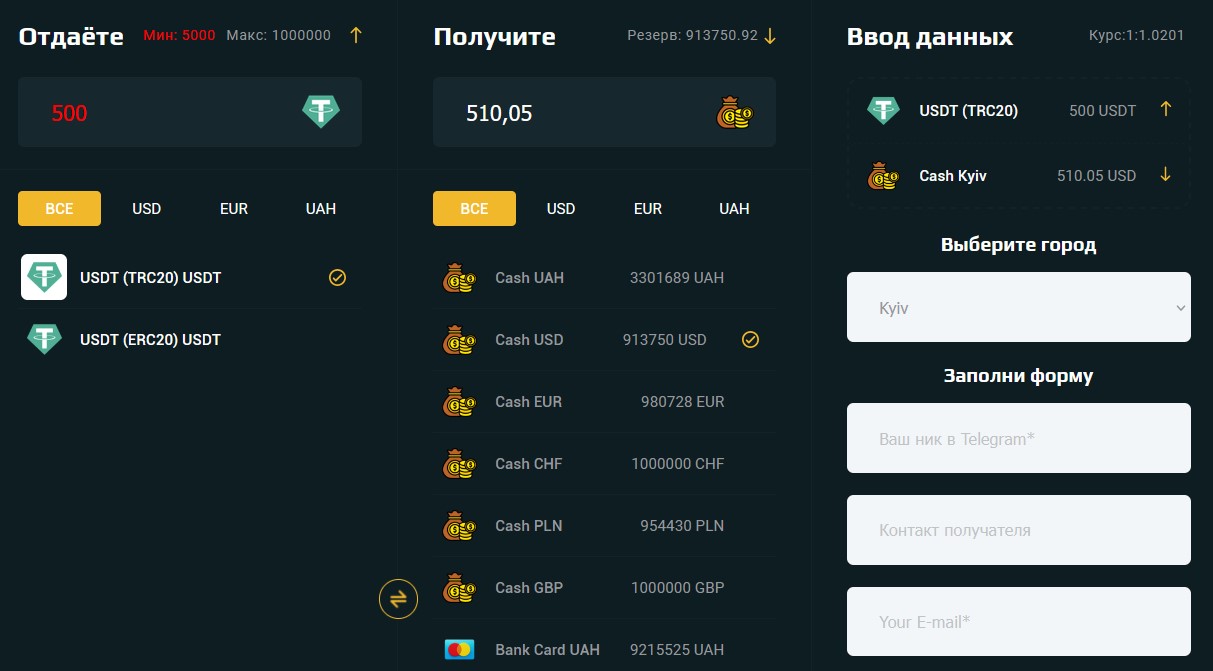1213x671 pixels.
Task: Pick Cash UAH as the receive option
Action: (604, 278)
